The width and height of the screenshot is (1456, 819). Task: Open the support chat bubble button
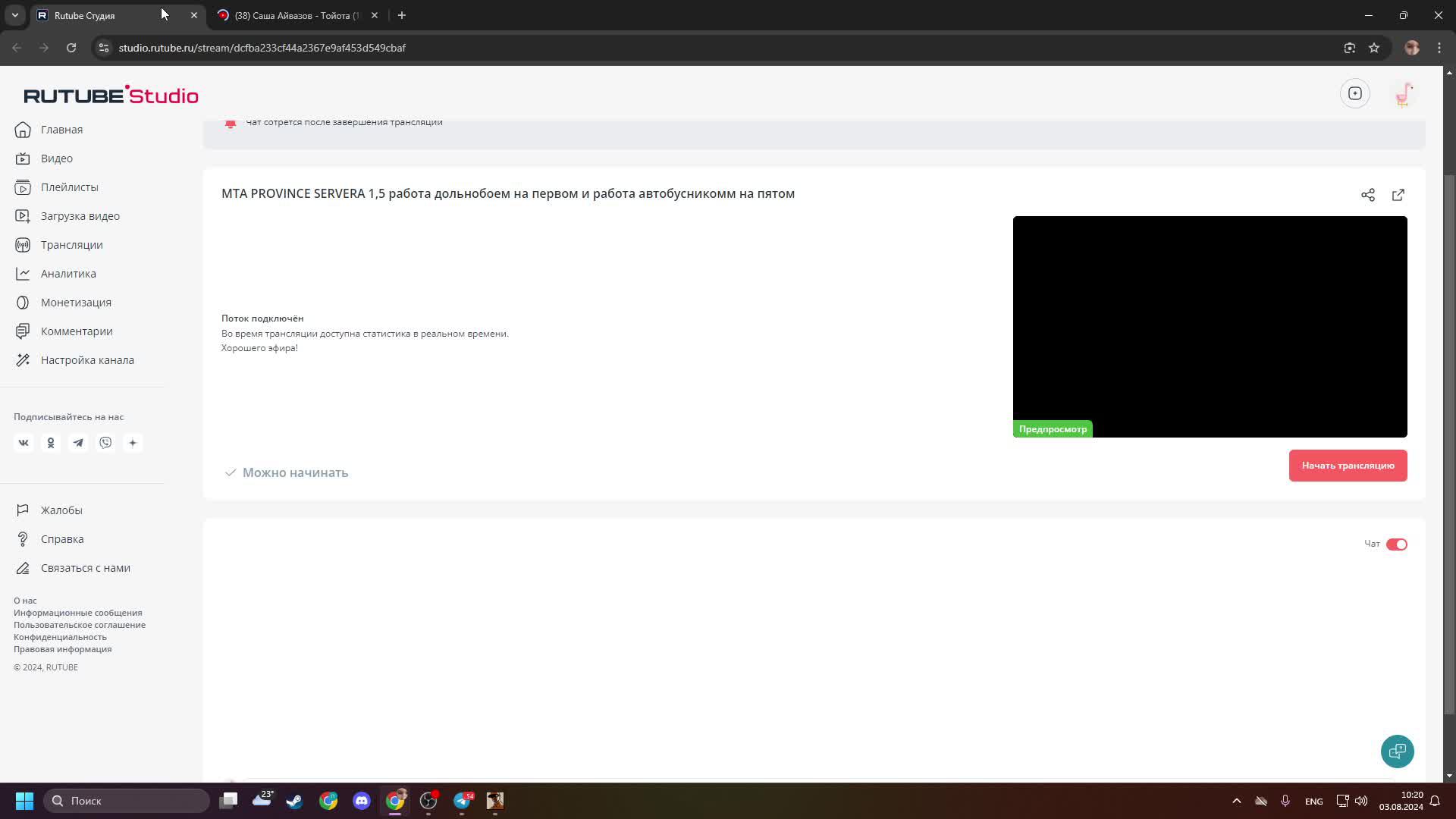coord(1397,751)
